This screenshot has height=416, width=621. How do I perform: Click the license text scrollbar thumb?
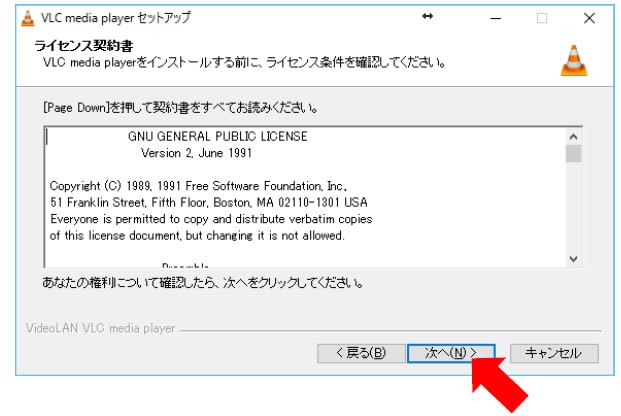coord(573,154)
